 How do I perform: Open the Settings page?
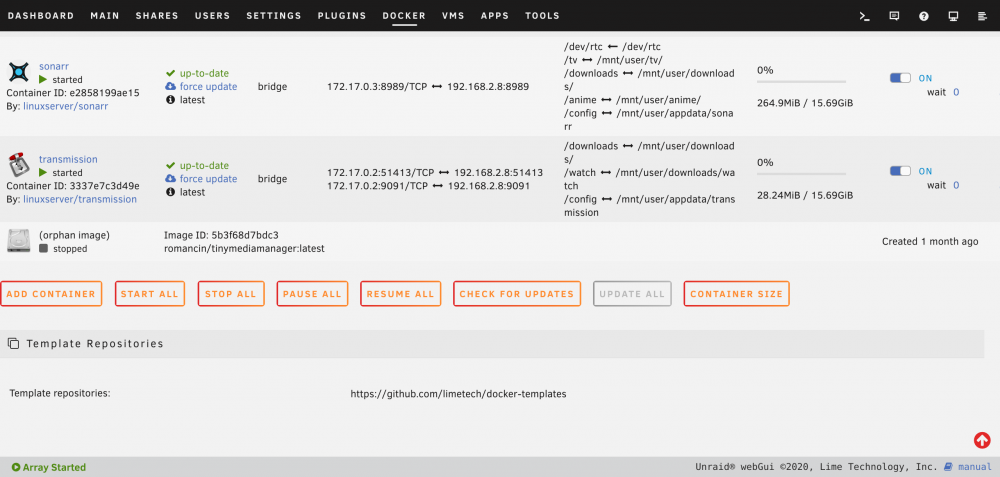(274, 16)
